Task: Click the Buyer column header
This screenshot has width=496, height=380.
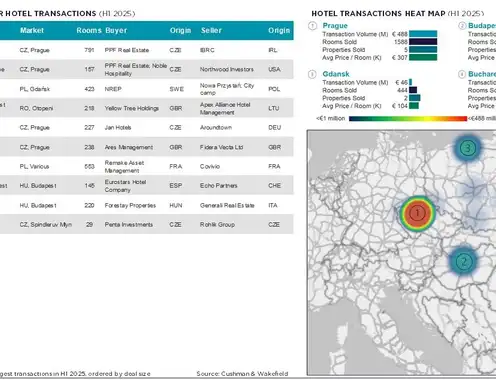Action: [x=116, y=30]
